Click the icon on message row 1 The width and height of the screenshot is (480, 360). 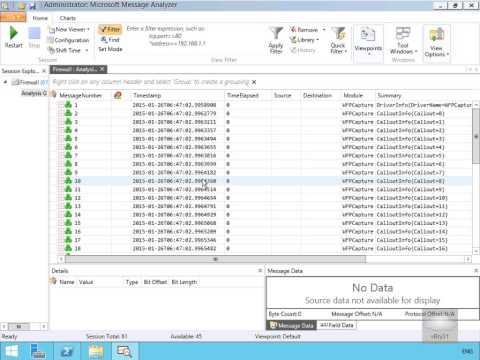tap(68, 105)
